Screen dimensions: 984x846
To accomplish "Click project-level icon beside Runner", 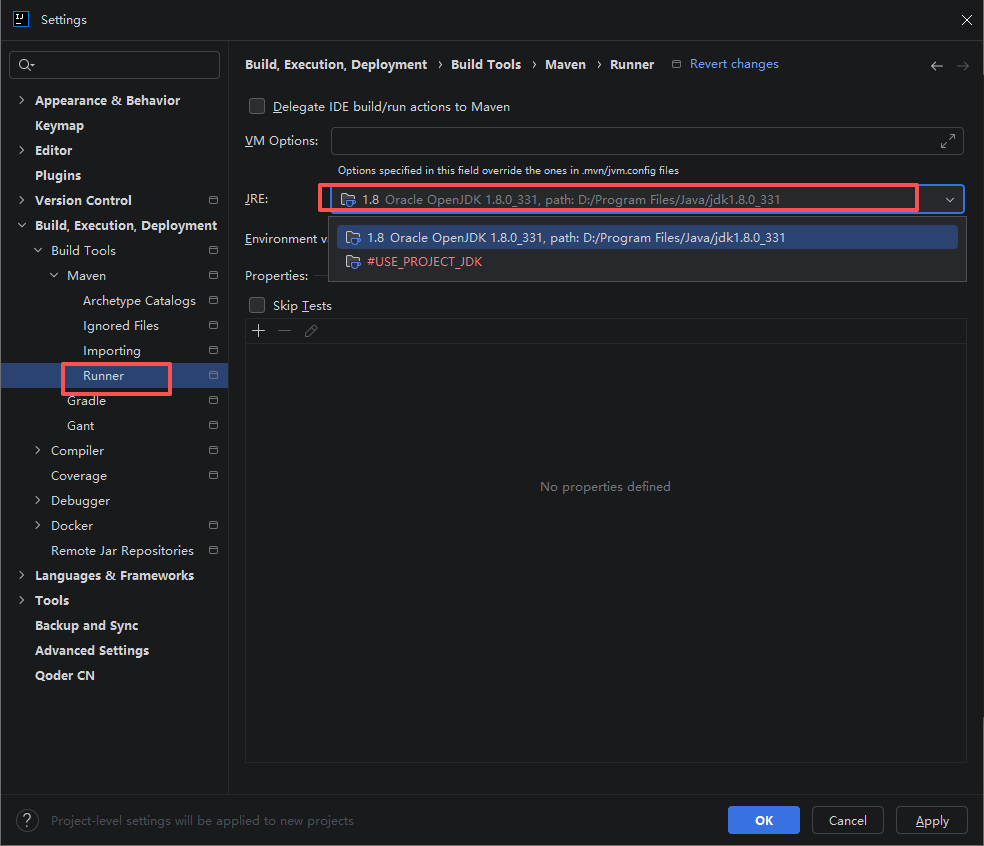I will tap(213, 375).
